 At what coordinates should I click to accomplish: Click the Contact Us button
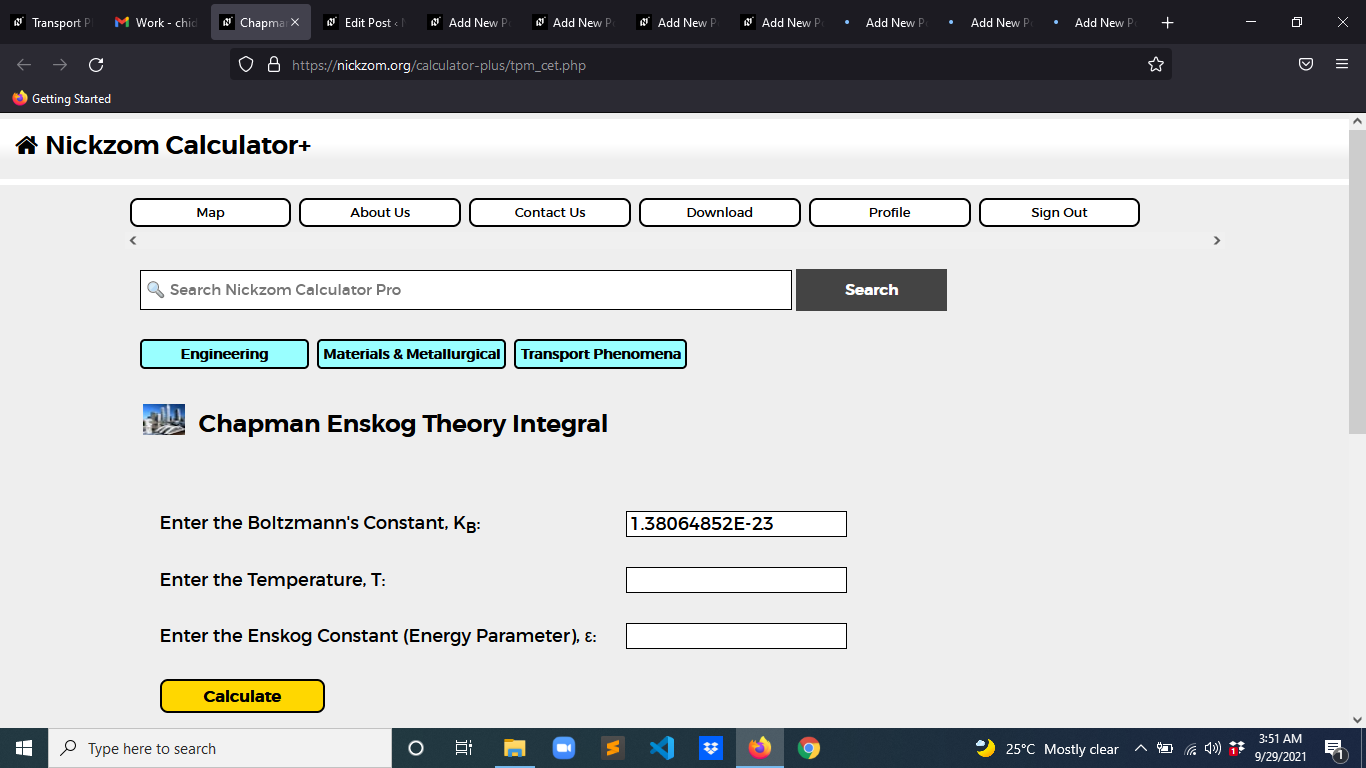550,213
